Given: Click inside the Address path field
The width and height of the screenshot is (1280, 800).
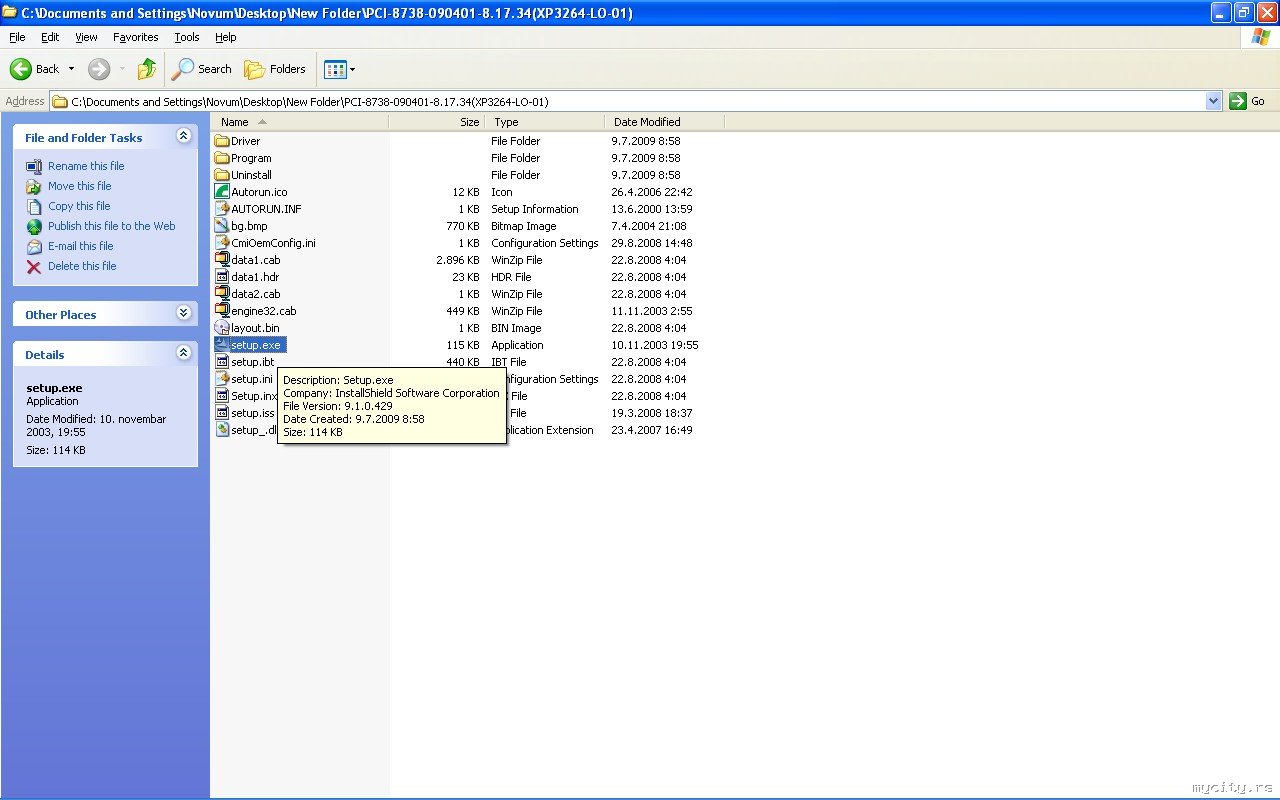Looking at the screenshot, I should (x=636, y=101).
